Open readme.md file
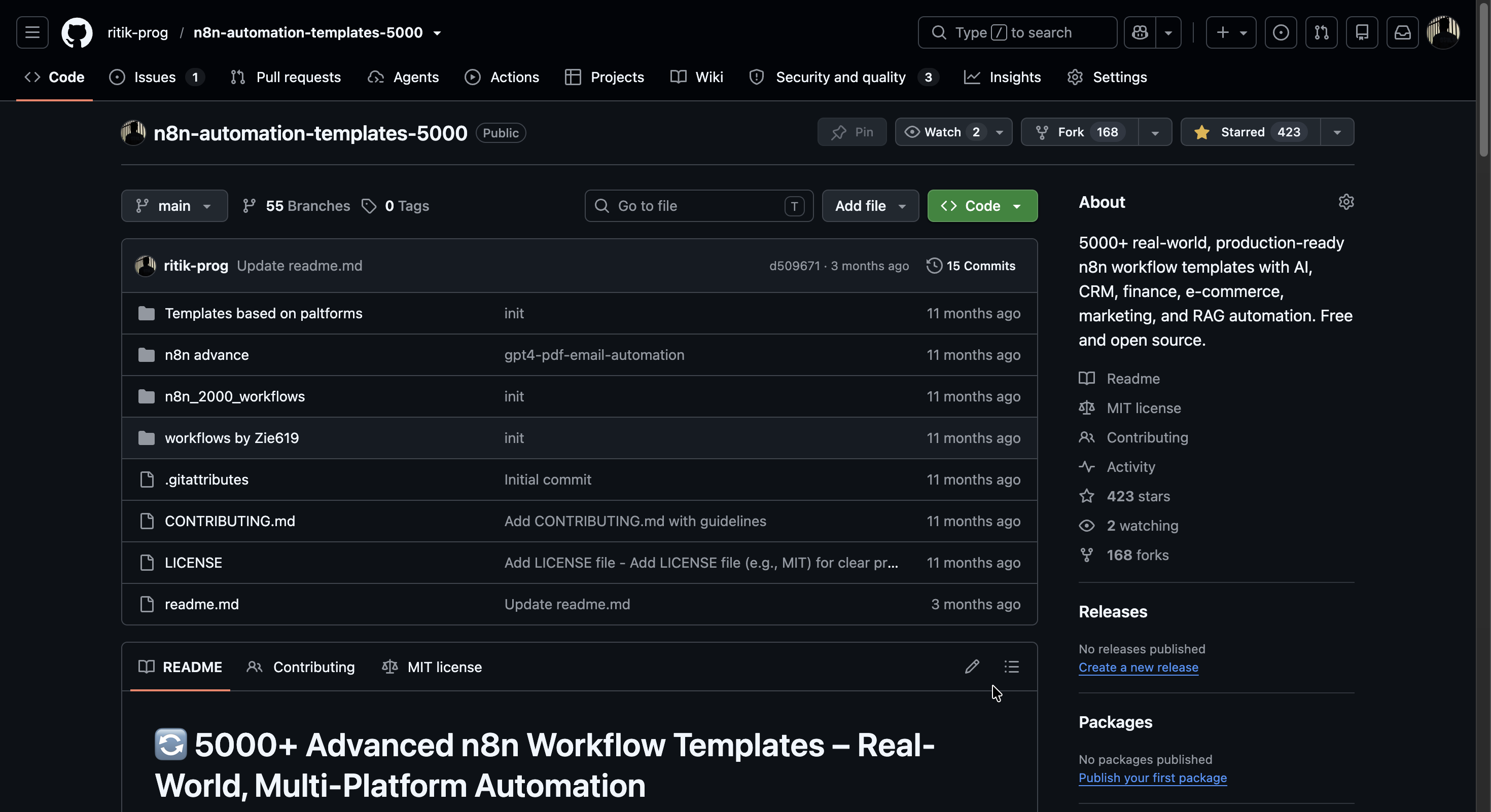The width and height of the screenshot is (1491, 812). [x=201, y=604]
